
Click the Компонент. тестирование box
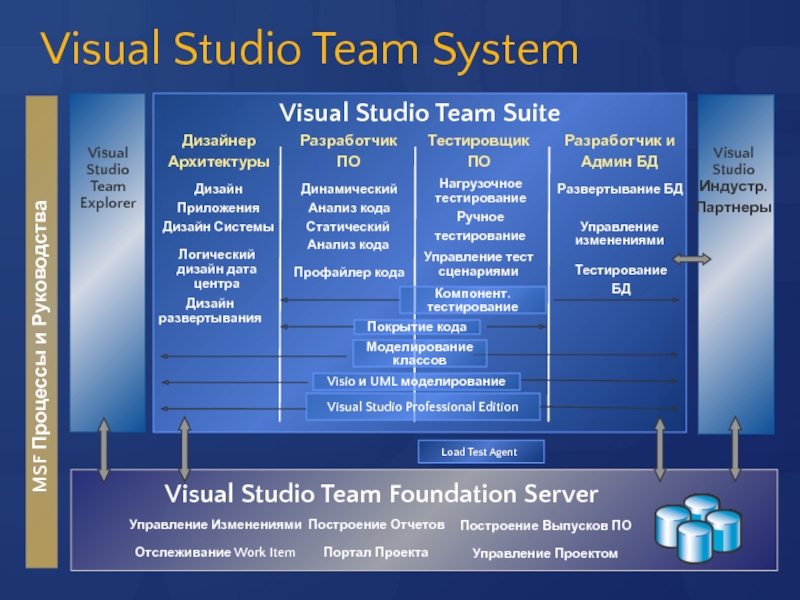pyautogui.click(x=472, y=300)
